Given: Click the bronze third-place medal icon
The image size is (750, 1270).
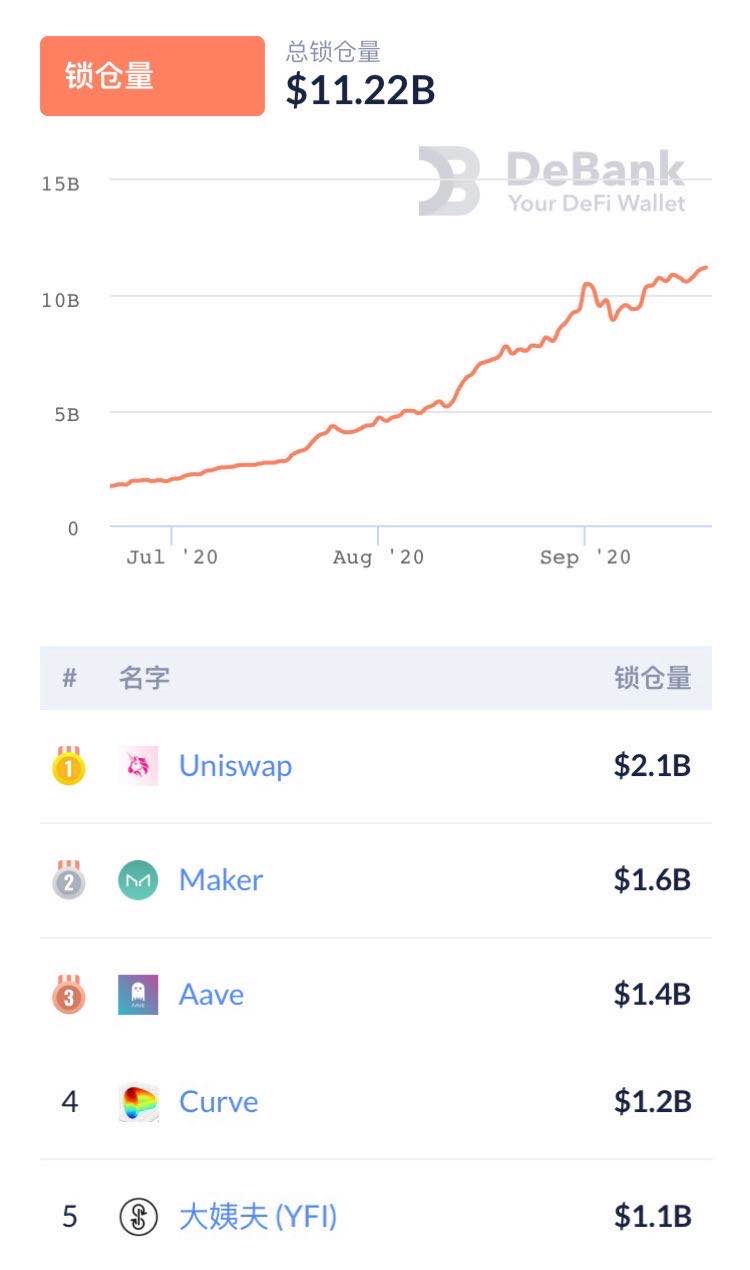Looking at the screenshot, I should [69, 994].
